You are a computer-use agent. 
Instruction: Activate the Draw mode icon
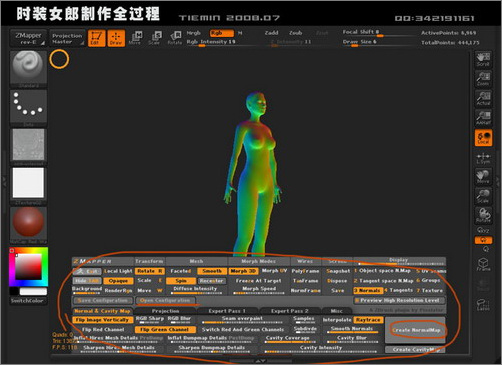116,38
